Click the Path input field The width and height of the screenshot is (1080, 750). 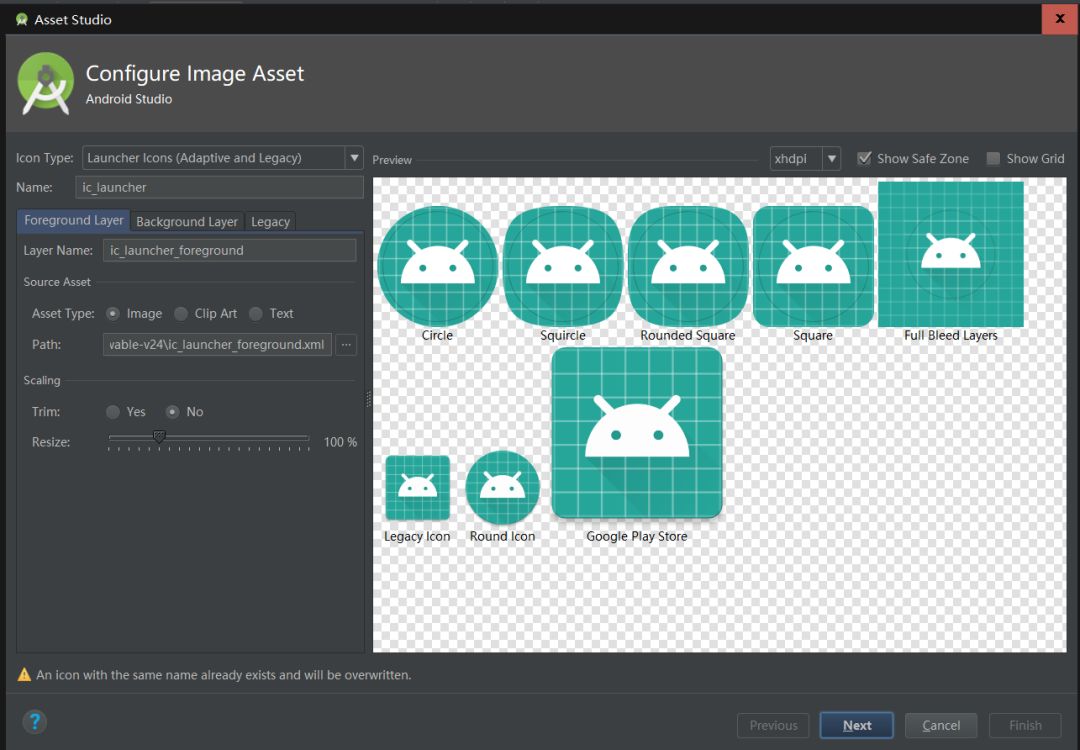217,344
